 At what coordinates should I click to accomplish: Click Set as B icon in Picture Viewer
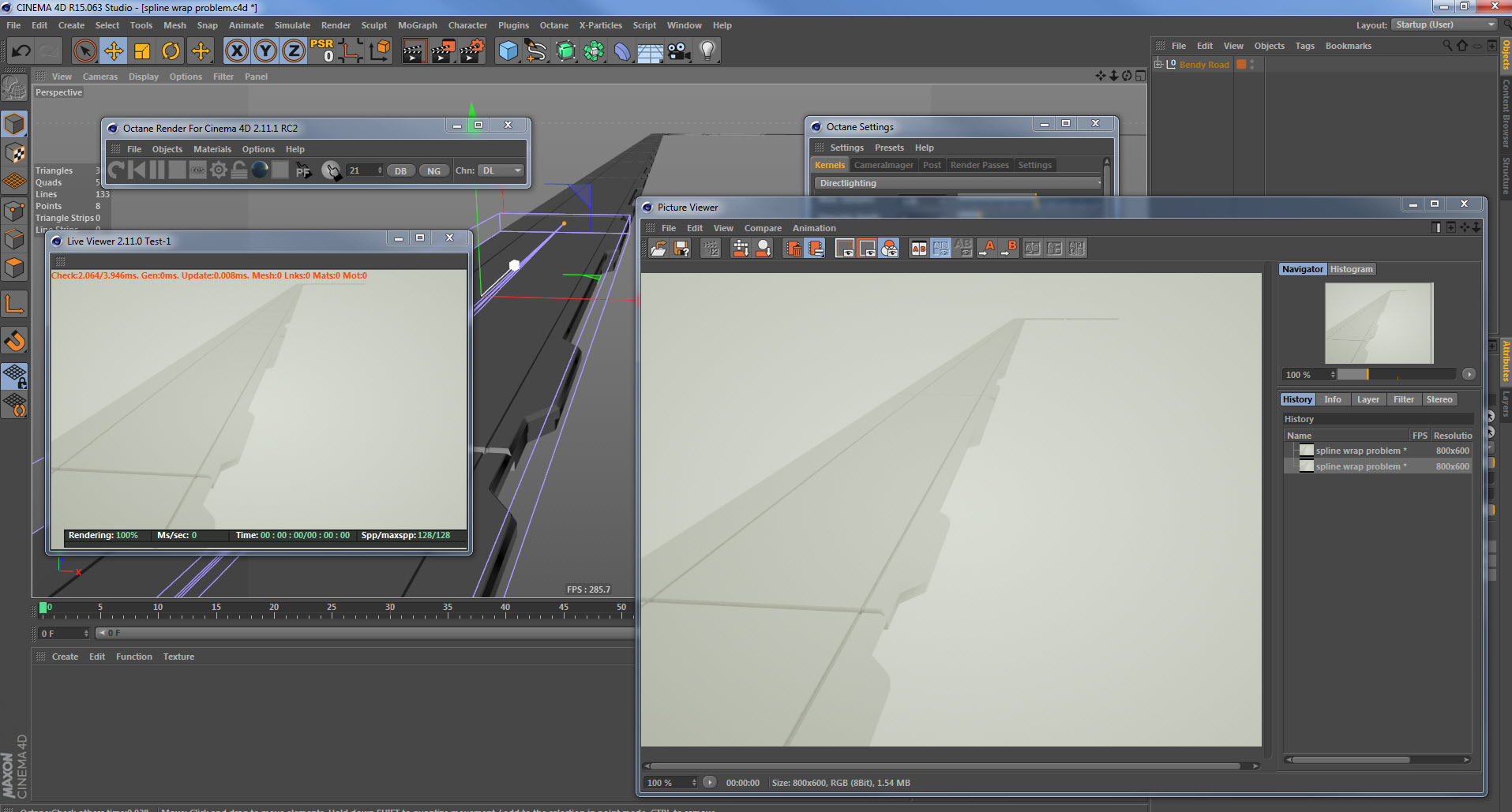[1009, 249]
